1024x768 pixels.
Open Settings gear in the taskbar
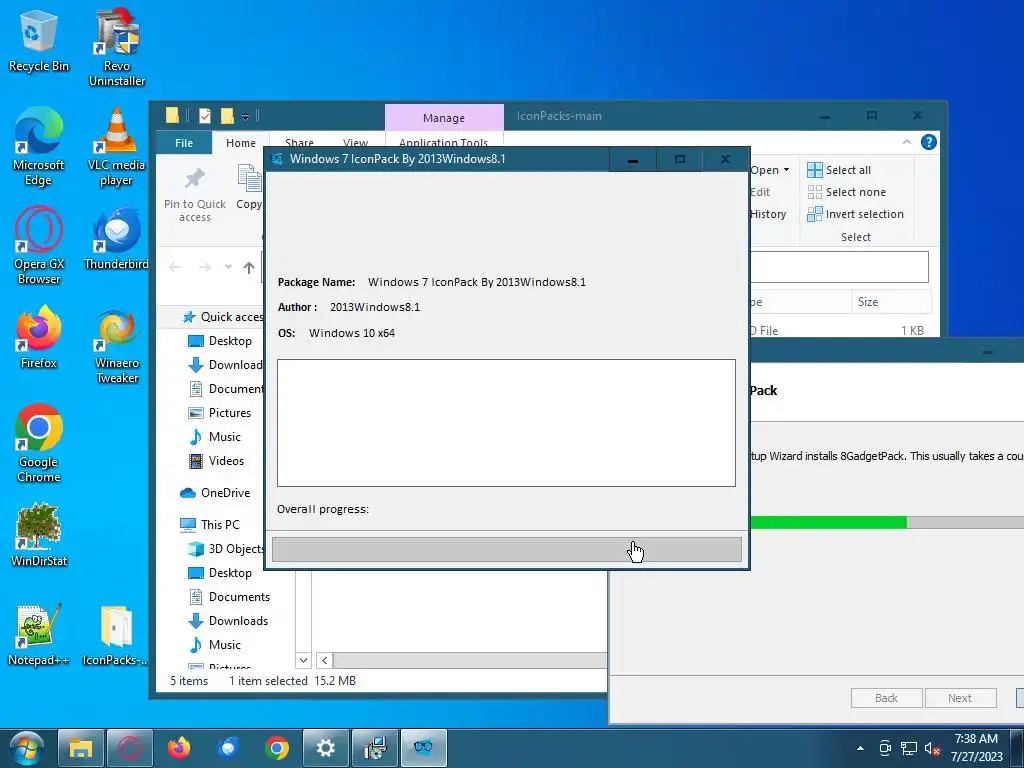[325, 748]
